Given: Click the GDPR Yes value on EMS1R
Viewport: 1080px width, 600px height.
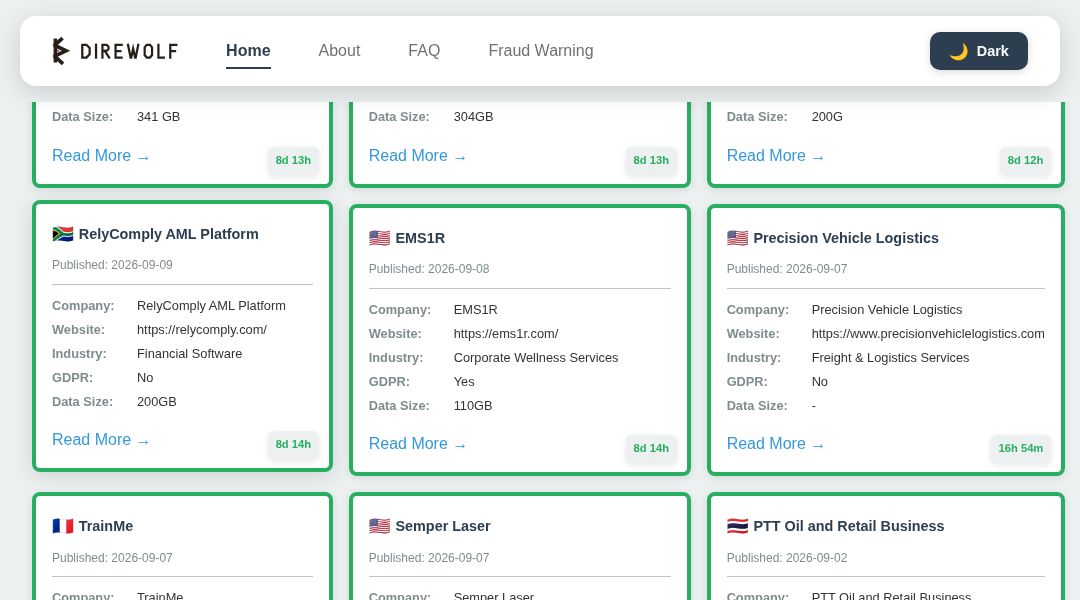Looking at the screenshot, I should pos(464,382).
